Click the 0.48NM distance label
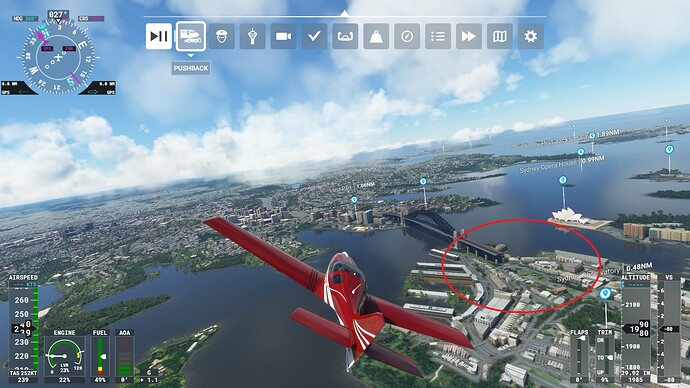 pos(639,267)
